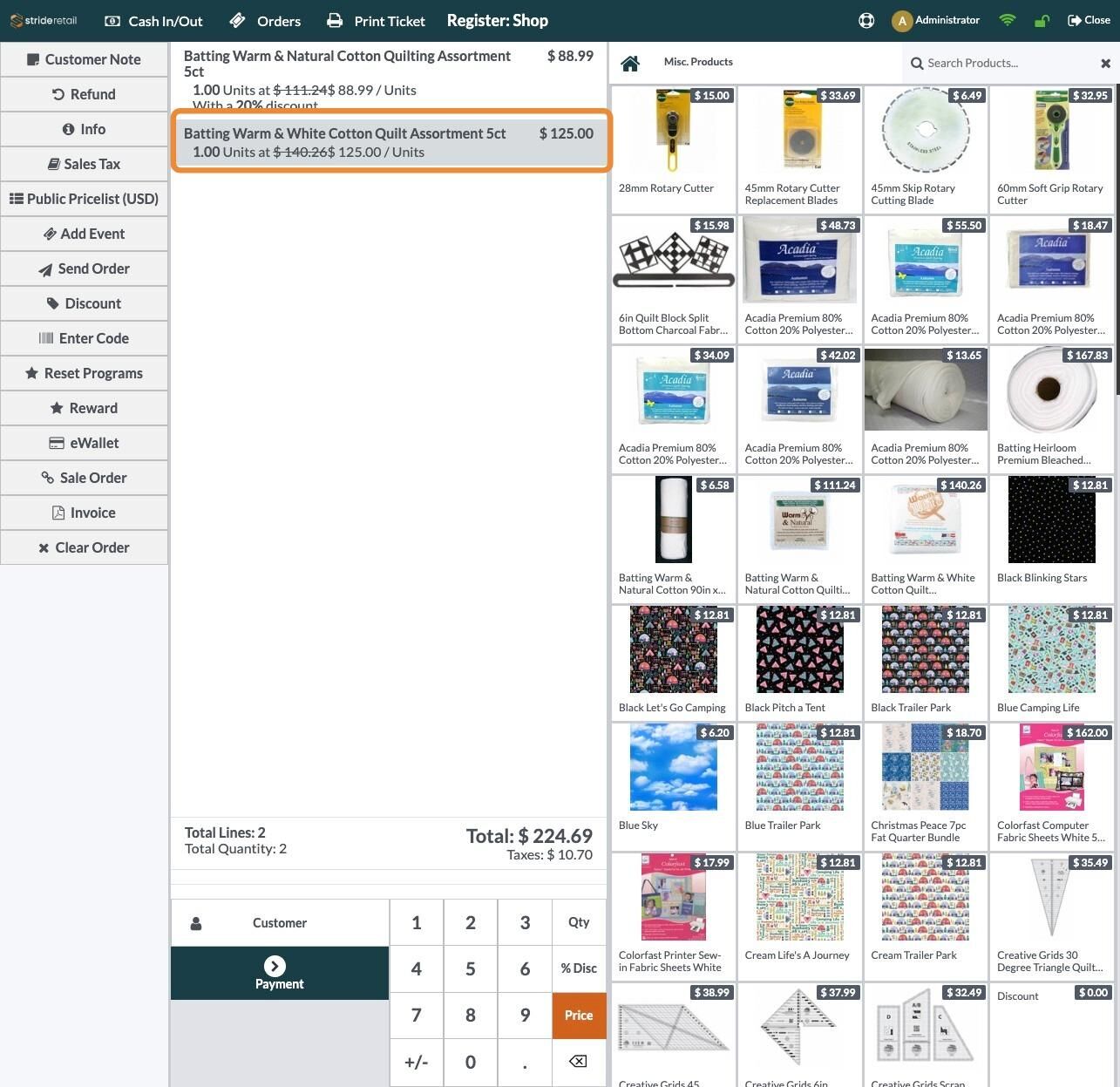Open the Administrator user avatar
This screenshot has height=1087, width=1120.
(x=902, y=20)
